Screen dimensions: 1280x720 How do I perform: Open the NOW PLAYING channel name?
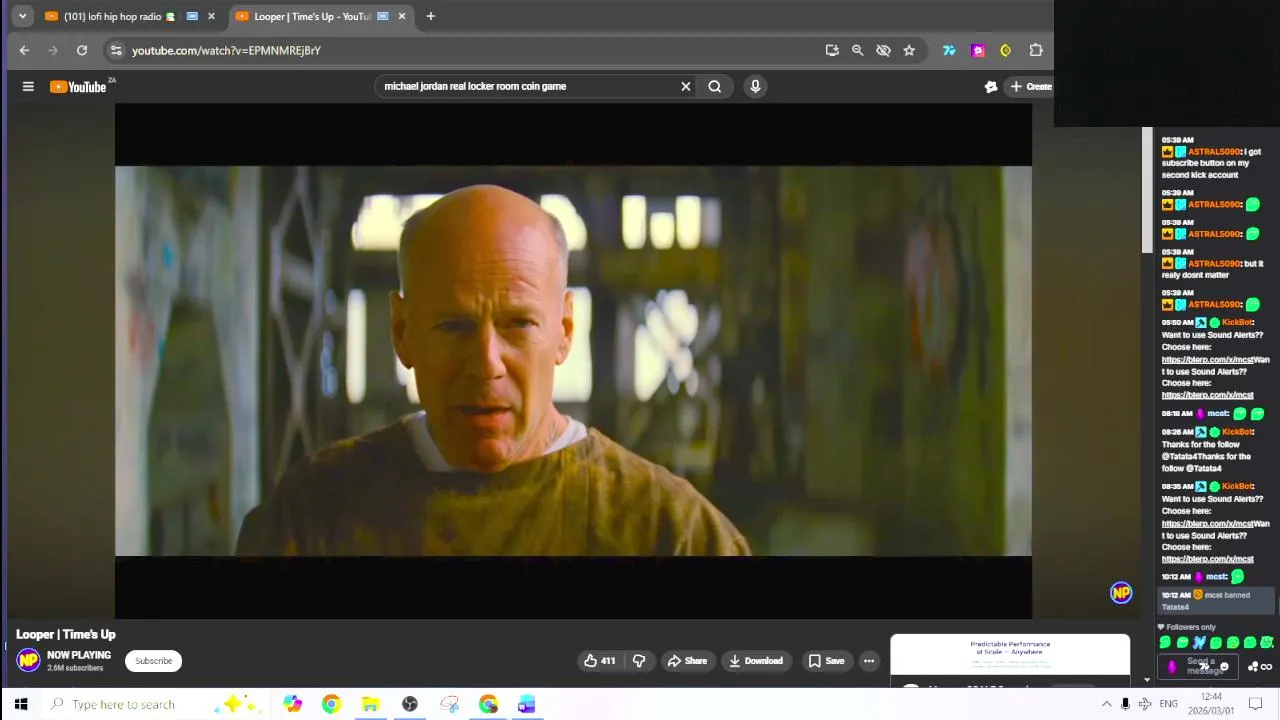(x=79, y=655)
